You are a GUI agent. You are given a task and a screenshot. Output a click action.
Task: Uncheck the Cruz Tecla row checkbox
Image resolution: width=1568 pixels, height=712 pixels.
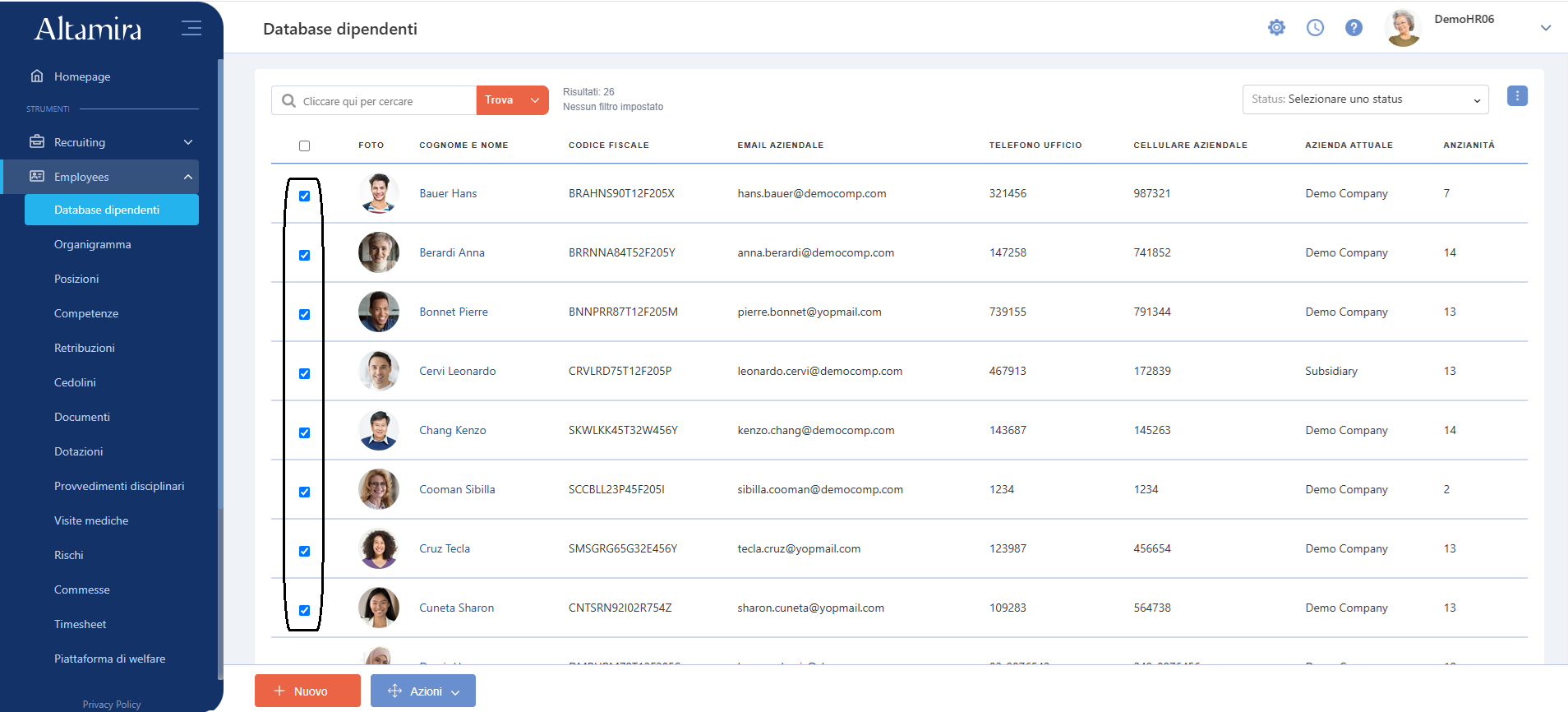304,551
